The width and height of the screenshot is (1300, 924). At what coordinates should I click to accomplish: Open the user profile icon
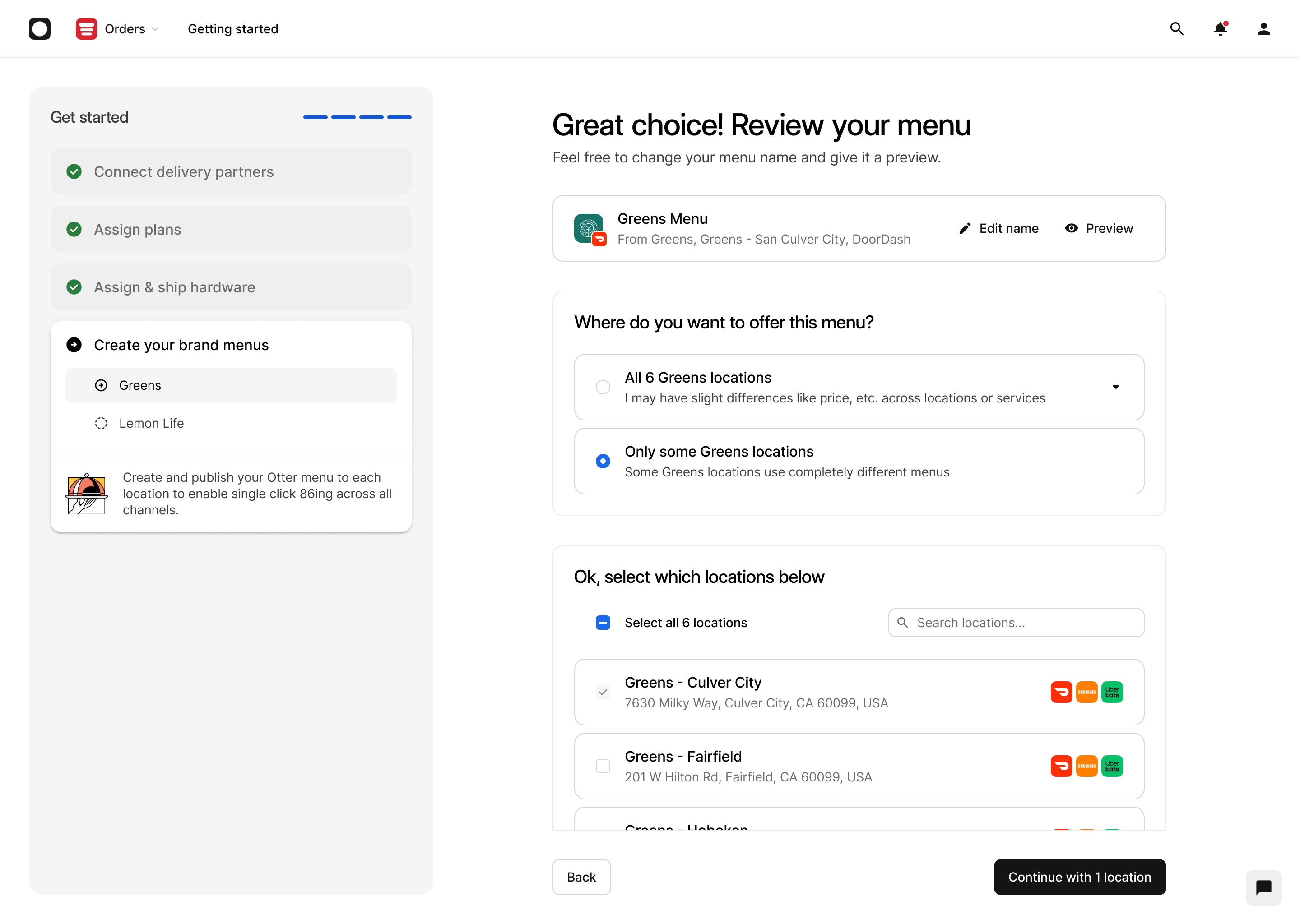click(x=1263, y=28)
